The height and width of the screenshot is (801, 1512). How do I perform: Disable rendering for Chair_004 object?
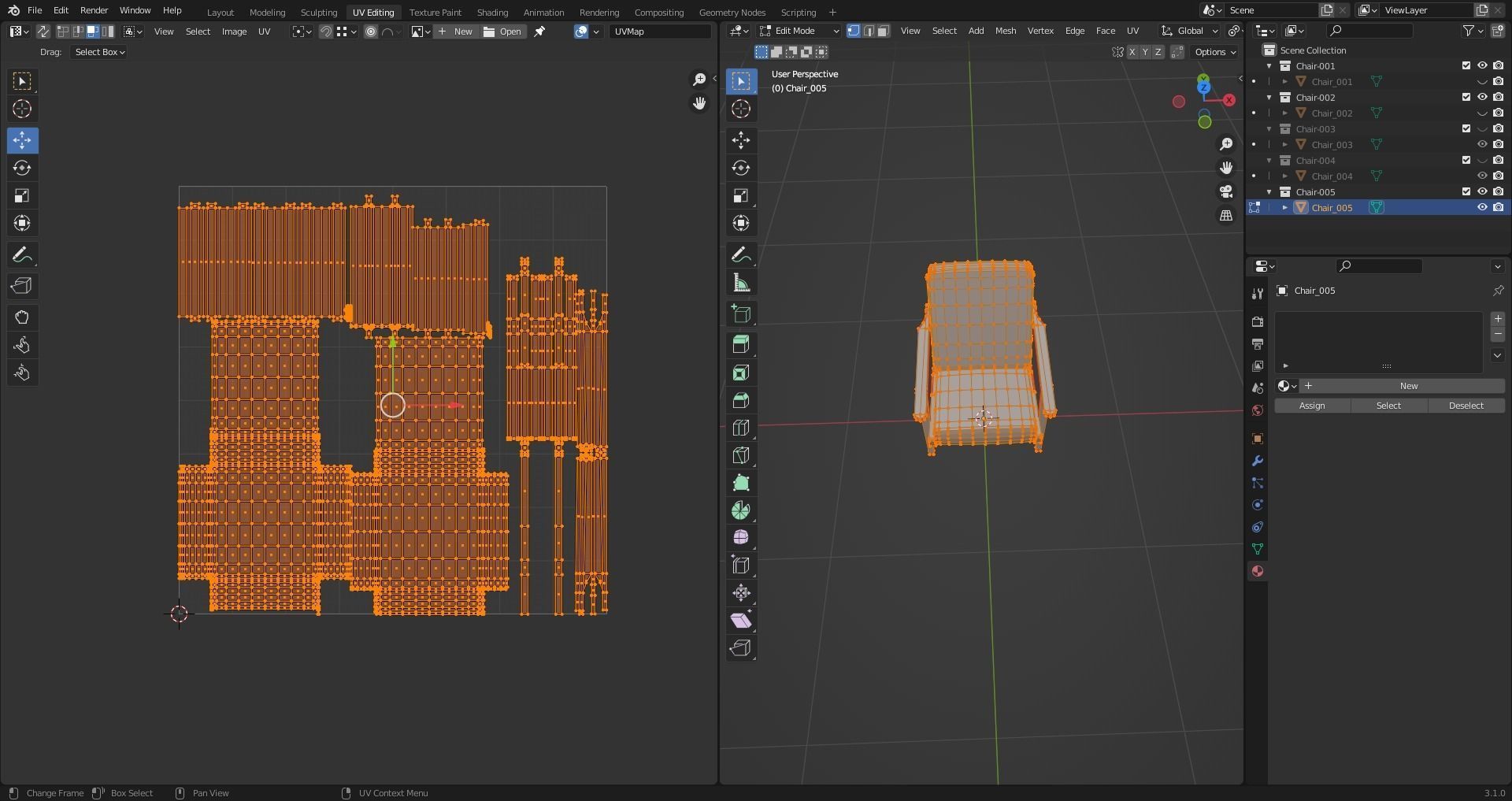[1498, 176]
